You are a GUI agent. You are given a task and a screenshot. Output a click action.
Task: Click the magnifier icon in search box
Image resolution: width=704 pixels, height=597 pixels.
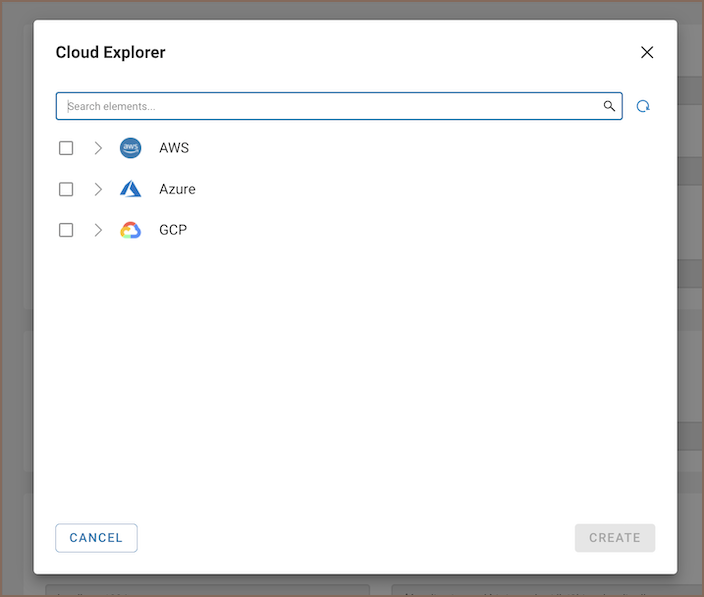pos(609,106)
